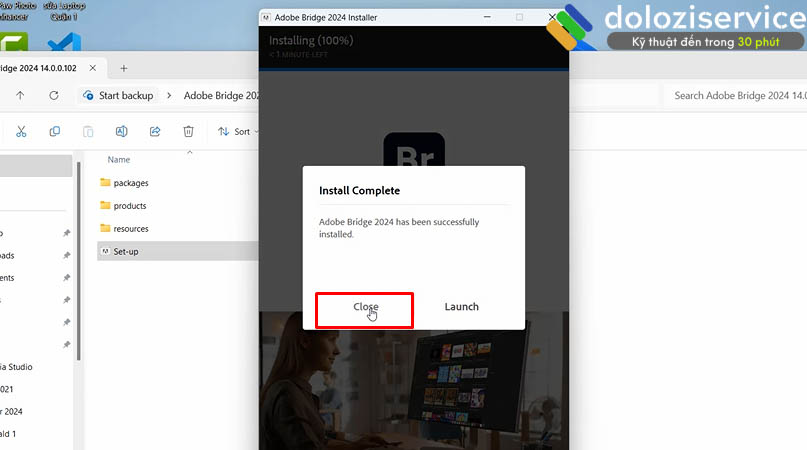Viewport: 807px width, 450px height.
Task: Click the Name column header to sort
Action: [119, 160]
